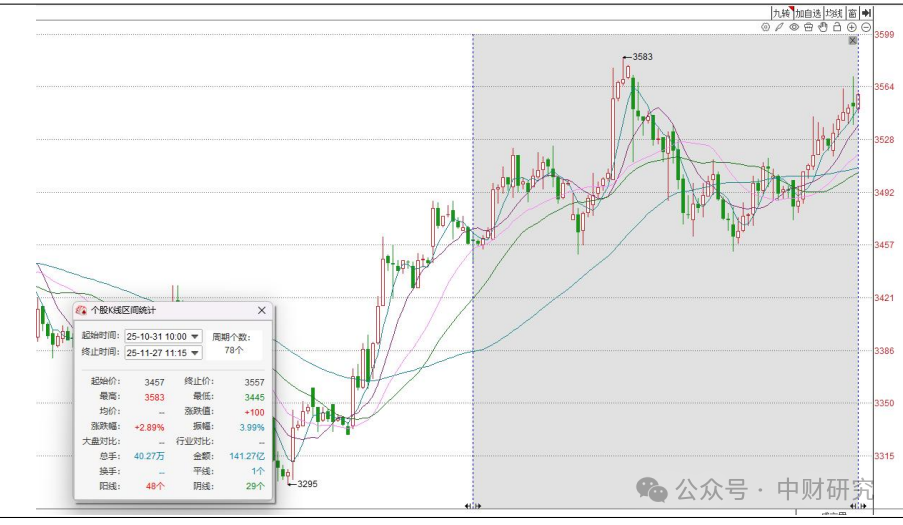Toggle the eye visibility icon
This screenshot has width=903, height=525.
tap(794, 27)
